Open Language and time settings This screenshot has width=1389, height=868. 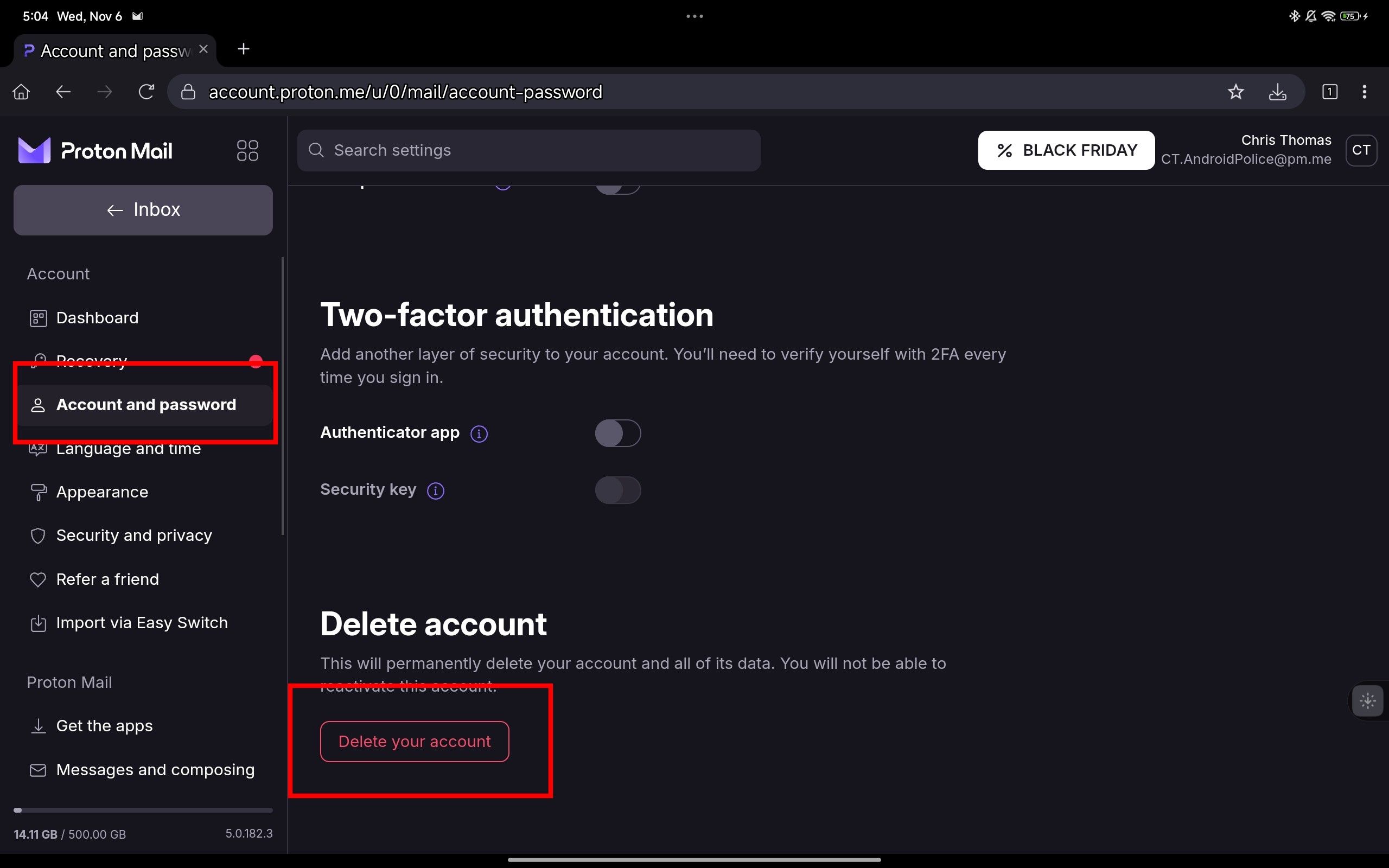128,448
